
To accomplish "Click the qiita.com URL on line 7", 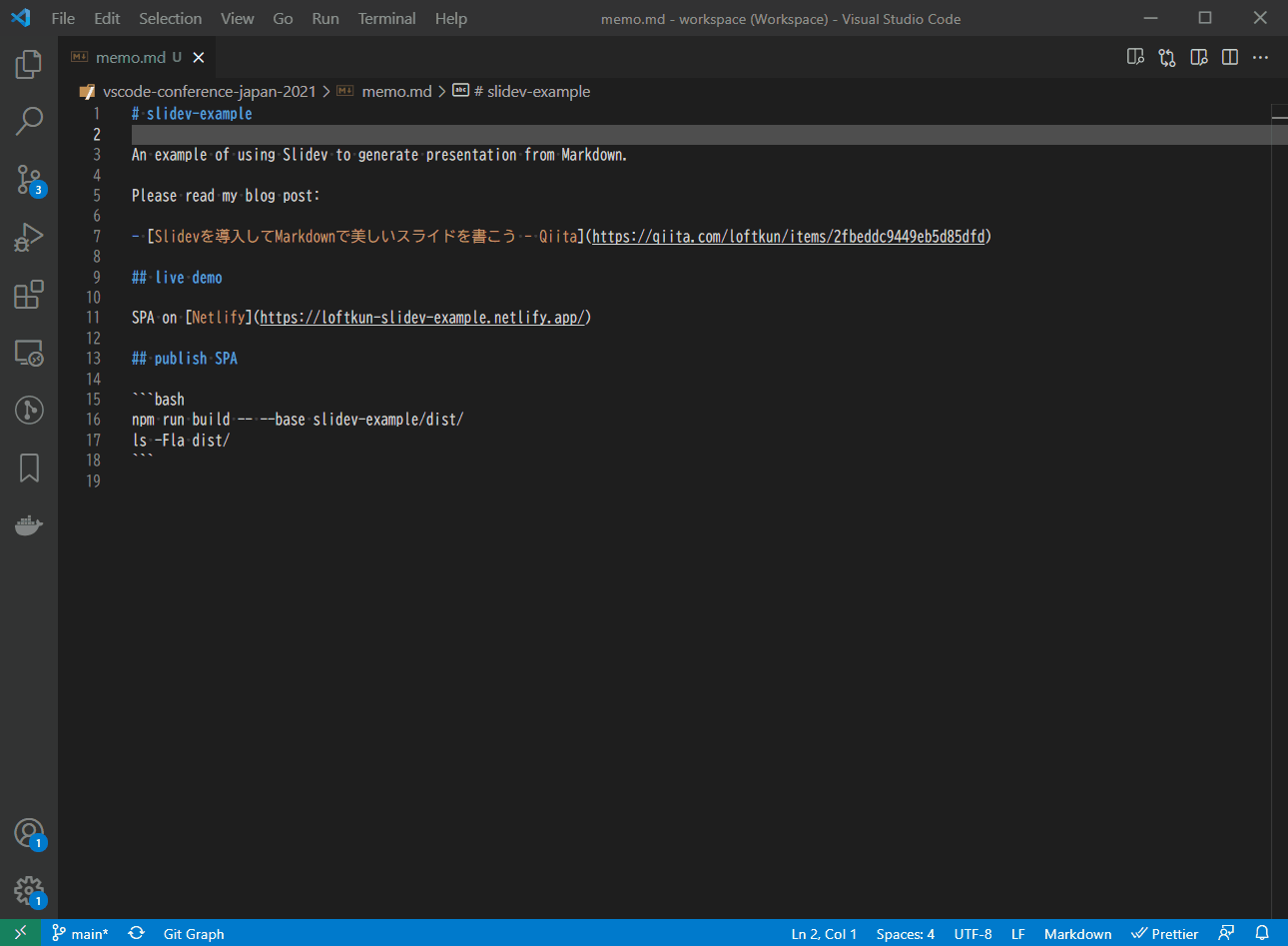I will pyautogui.click(x=789, y=237).
